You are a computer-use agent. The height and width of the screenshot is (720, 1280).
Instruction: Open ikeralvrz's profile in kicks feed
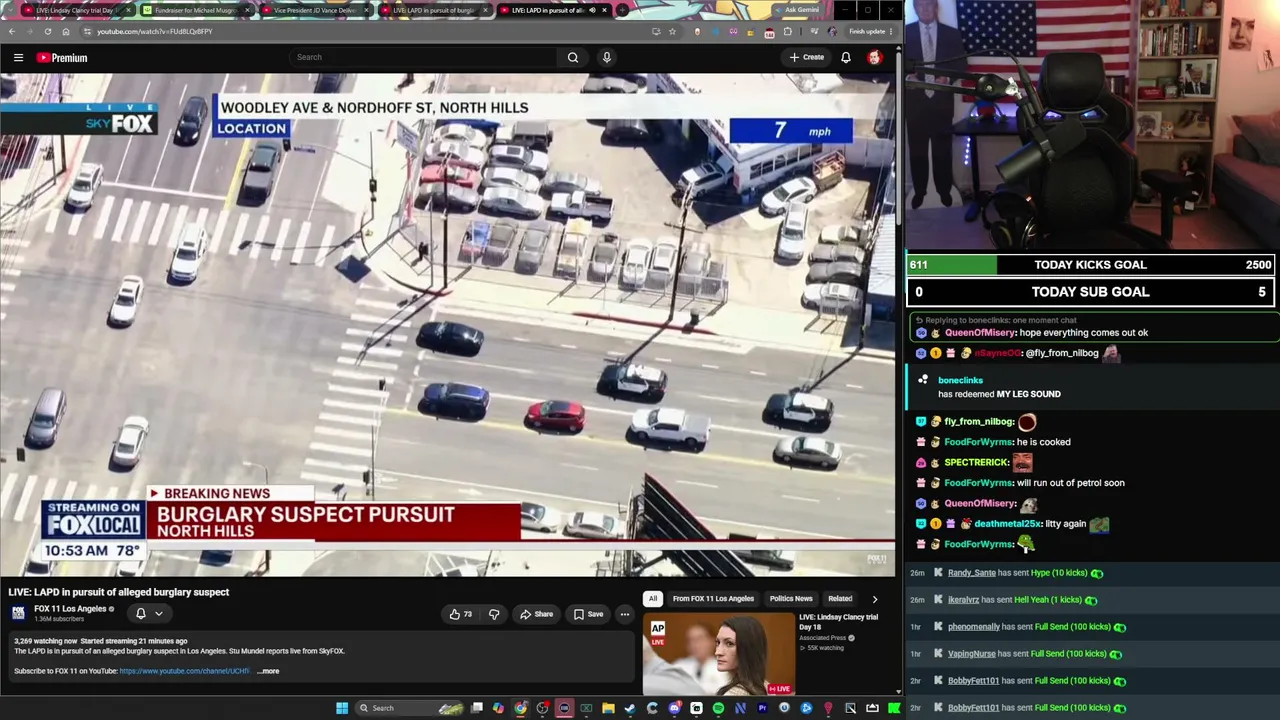(964, 600)
